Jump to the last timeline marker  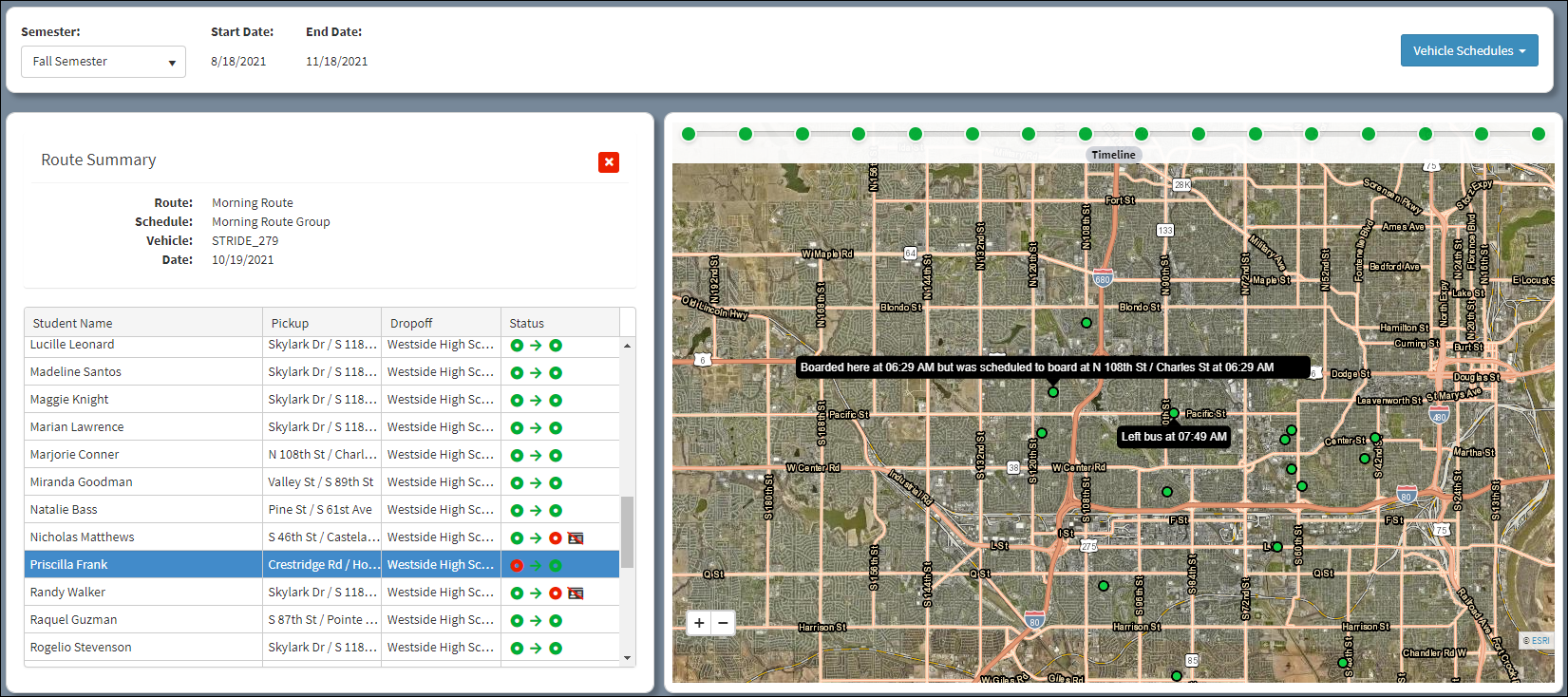pyautogui.click(x=1539, y=134)
